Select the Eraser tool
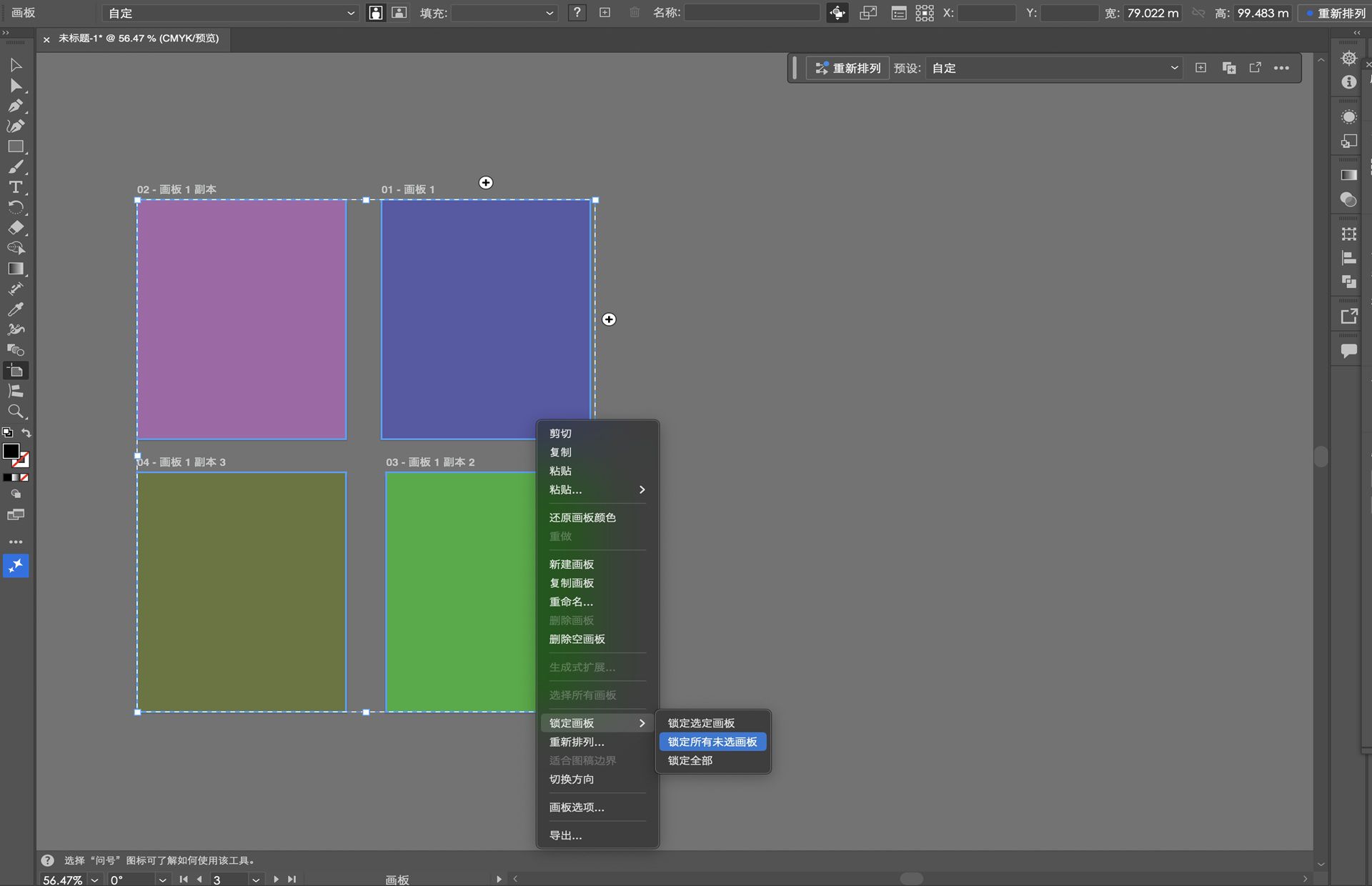The image size is (1372, 886). pyautogui.click(x=15, y=228)
